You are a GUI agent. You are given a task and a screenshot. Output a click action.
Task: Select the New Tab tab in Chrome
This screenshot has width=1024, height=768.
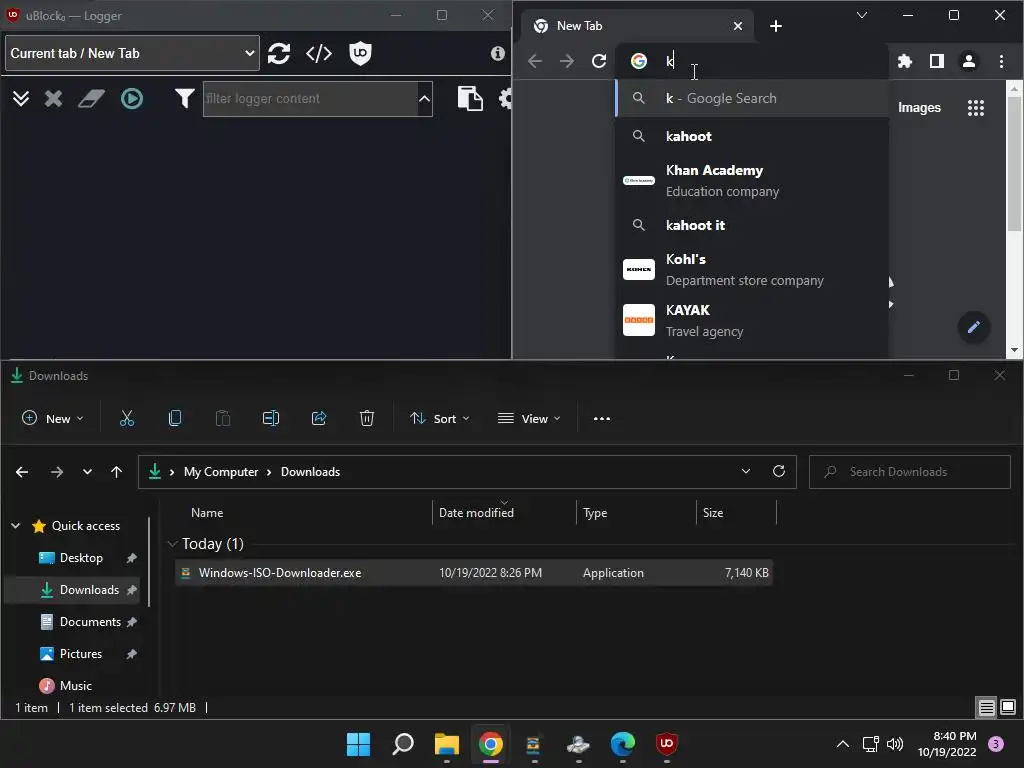click(637, 26)
